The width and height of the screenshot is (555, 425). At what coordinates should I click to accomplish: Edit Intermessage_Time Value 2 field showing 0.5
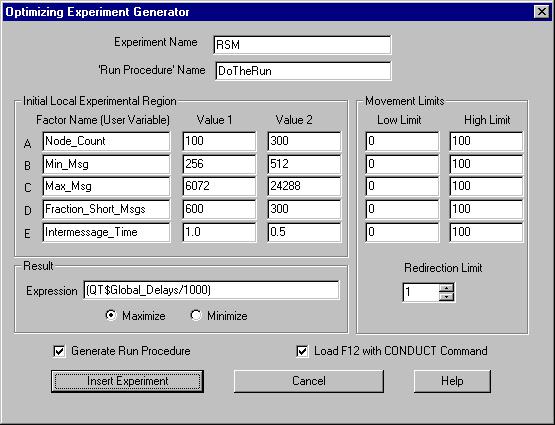pyautogui.click(x=304, y=232)
